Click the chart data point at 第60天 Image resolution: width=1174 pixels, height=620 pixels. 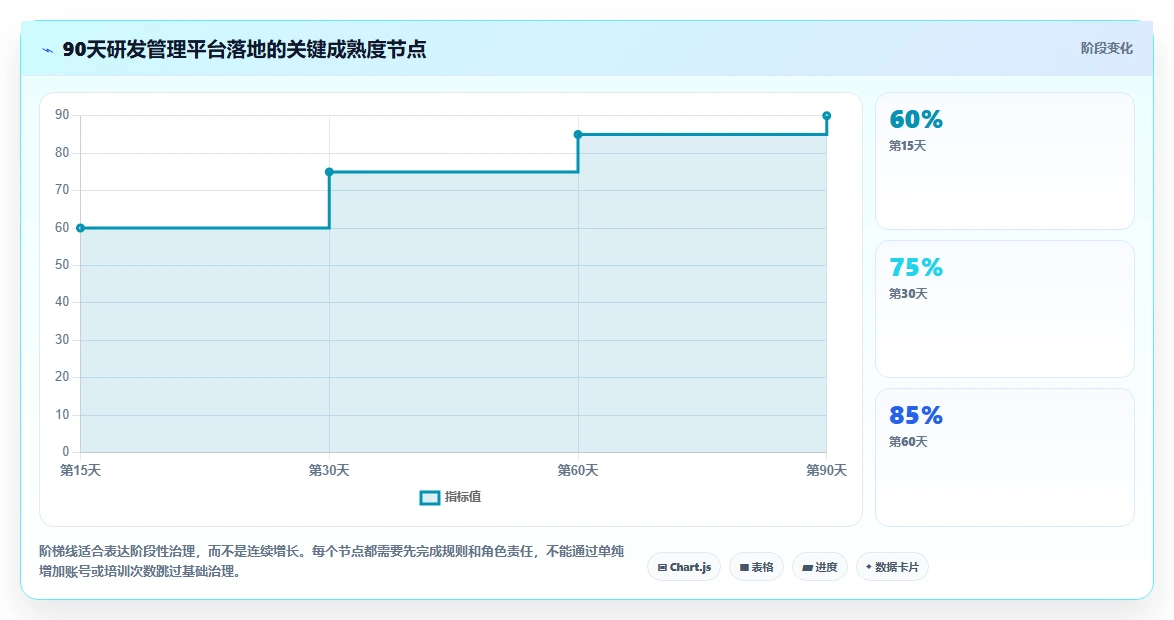pos(578,135)
